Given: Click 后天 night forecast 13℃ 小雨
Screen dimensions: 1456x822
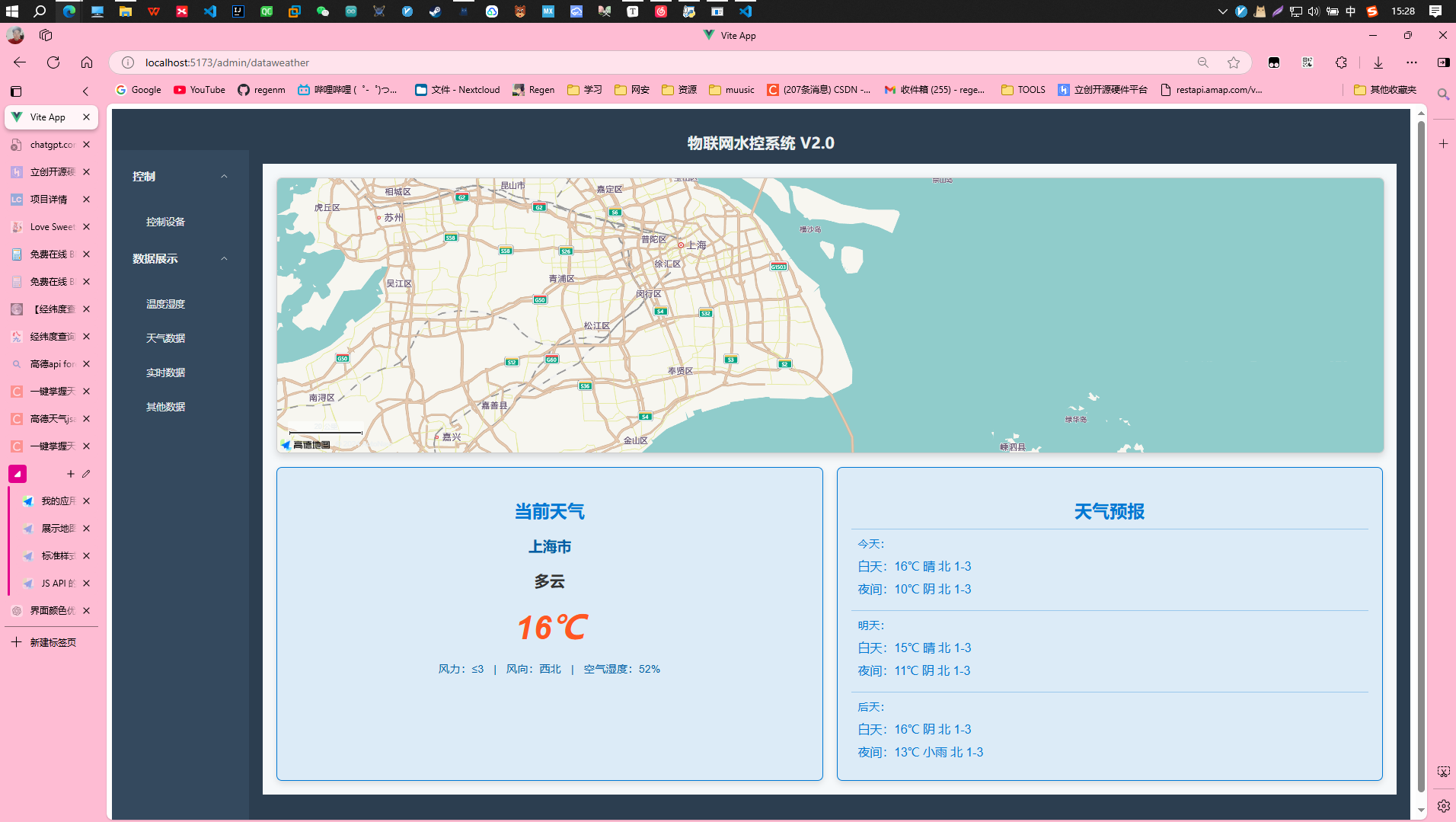Looking at the screenshot, I should (920, 753).
